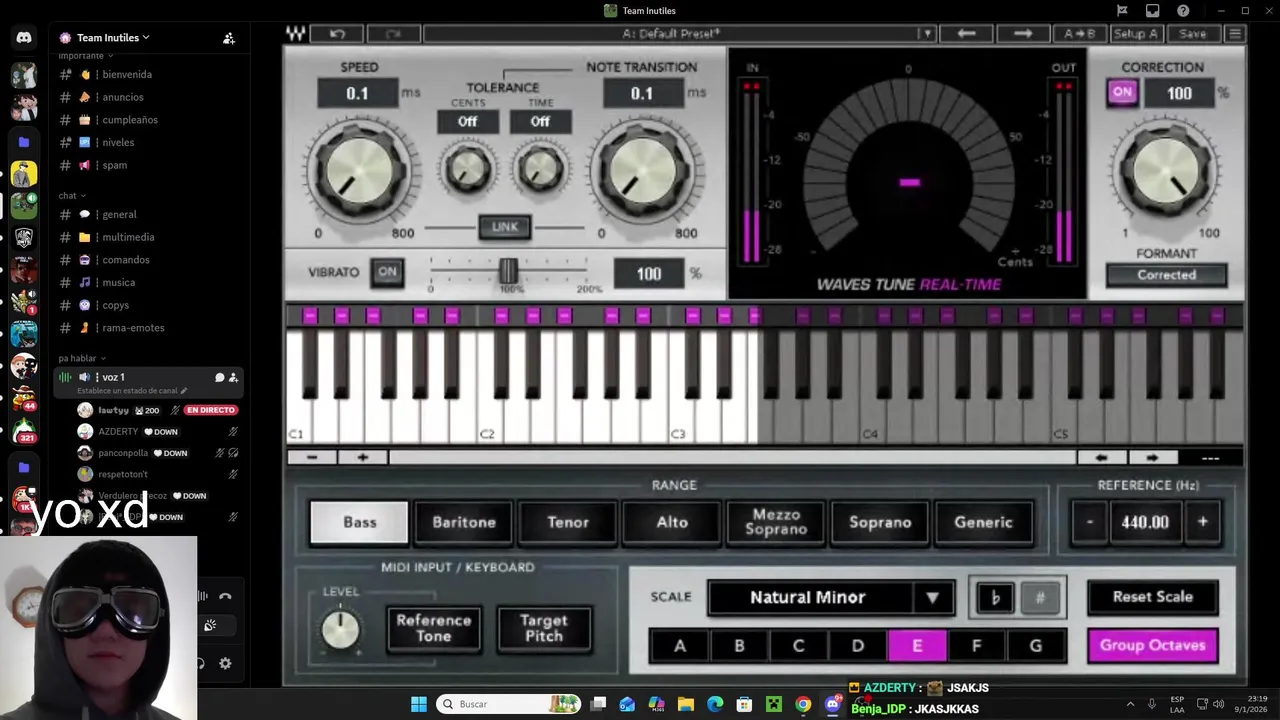Toggle Reference Tone button
The image size is (1280, 720).
tap(433, 628)
